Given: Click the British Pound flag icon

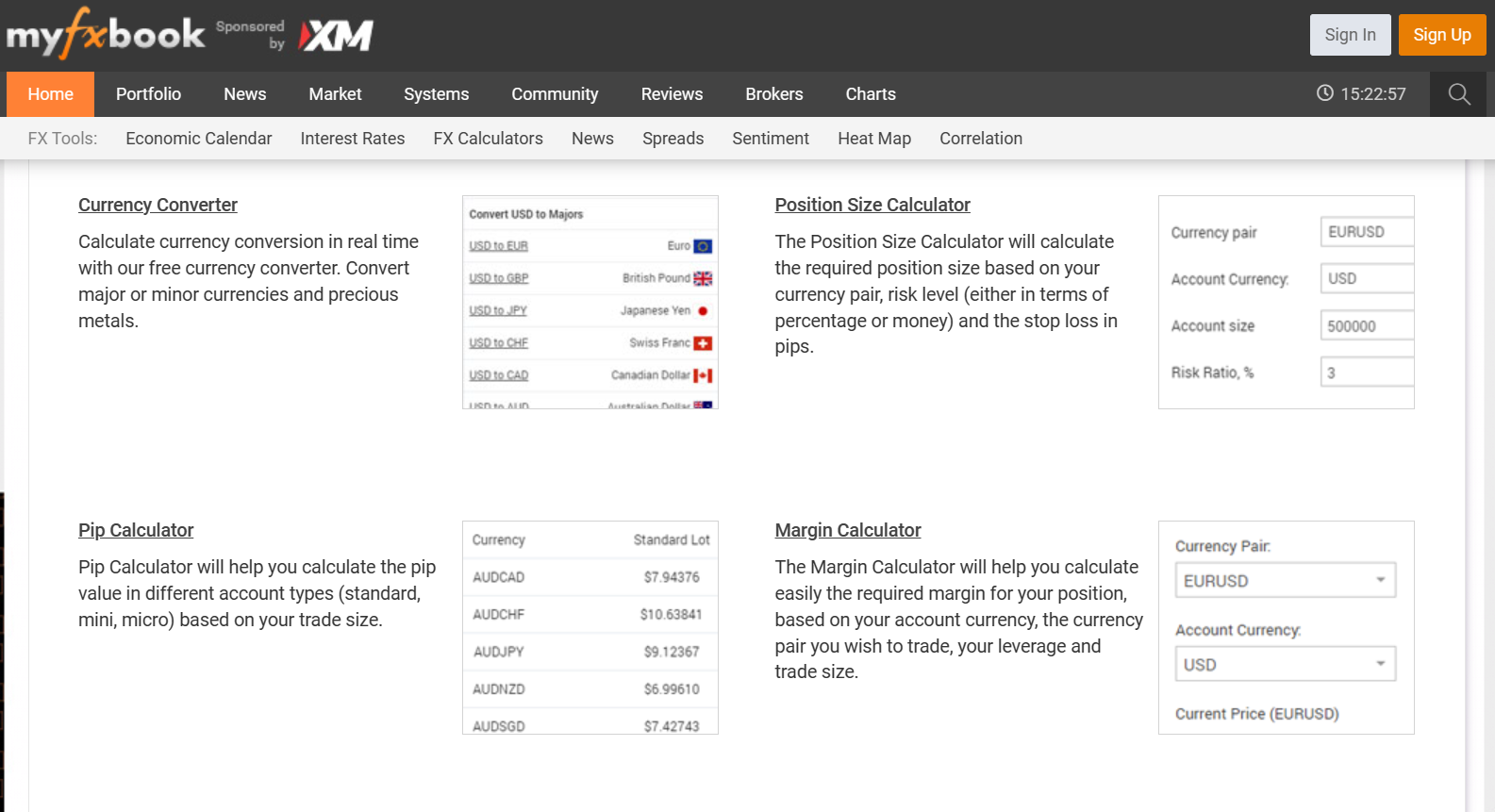Looking at the screenshot, I should click(x=703, y=278).
